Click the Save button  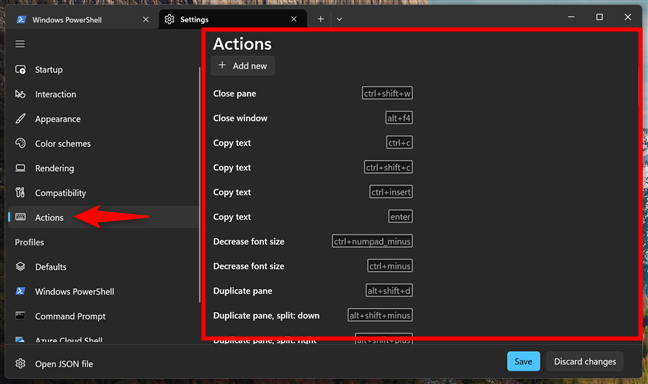(x=523, y=361)
